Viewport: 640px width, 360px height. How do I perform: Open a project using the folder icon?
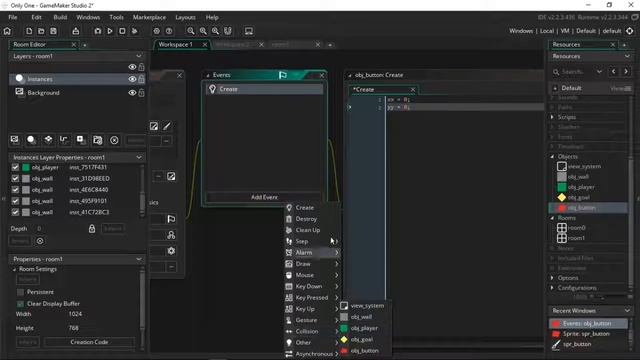pyautogui.click(x=41, y=31)
